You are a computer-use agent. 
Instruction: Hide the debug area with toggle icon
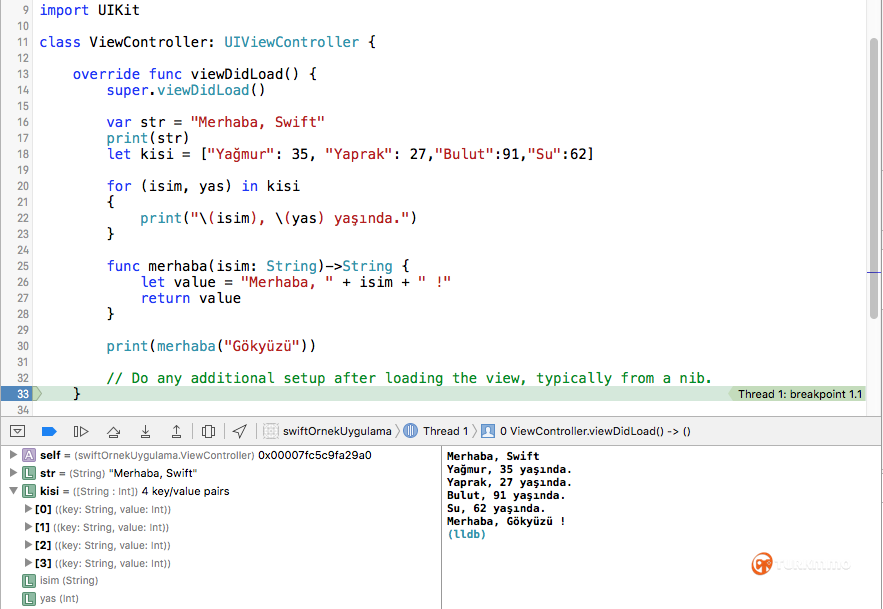click(17, 431)
